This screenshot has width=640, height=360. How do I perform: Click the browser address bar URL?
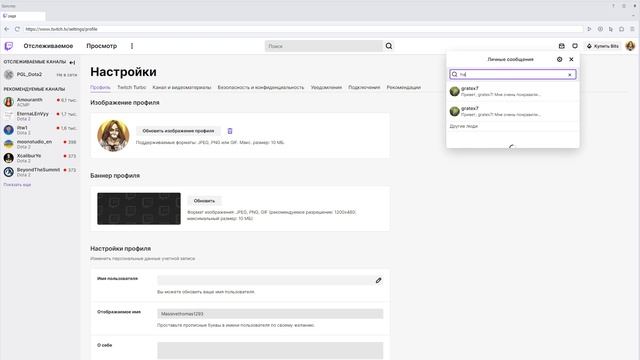coord(303,29)
